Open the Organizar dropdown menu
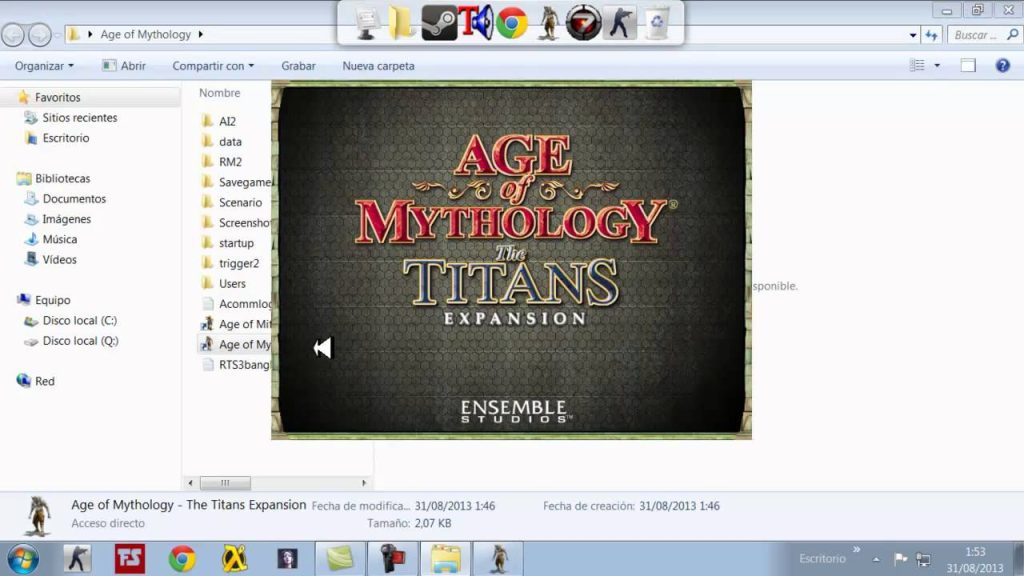 [x=42, y=65]
